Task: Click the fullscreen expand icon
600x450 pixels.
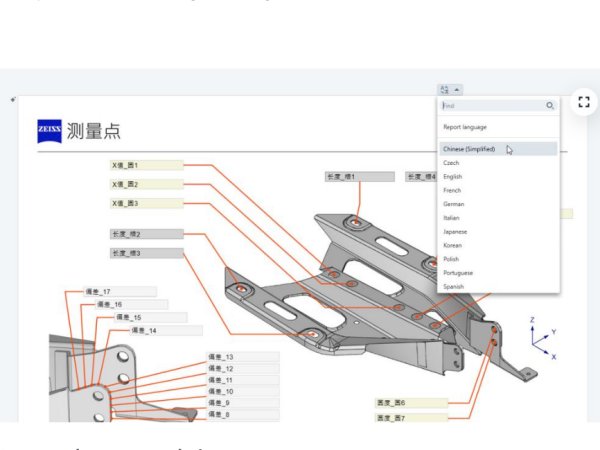Action: [x=584, y=102]
